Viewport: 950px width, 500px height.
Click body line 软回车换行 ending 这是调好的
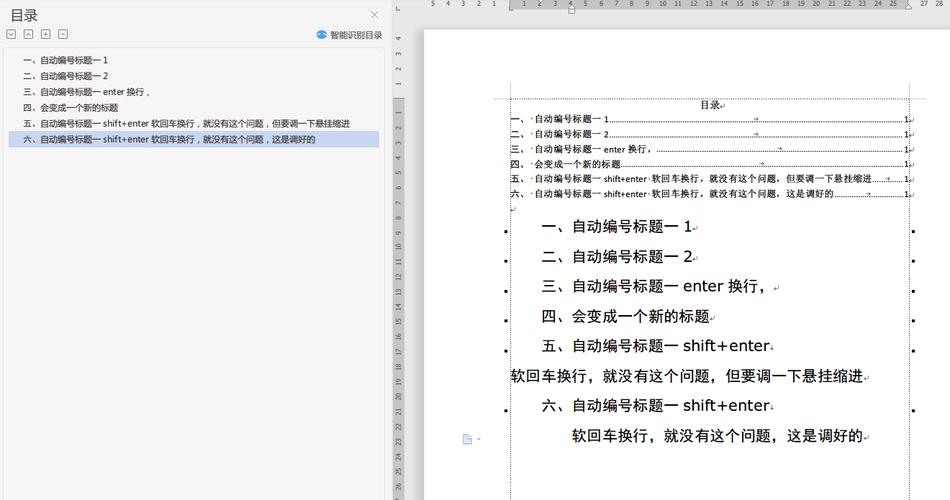717,436
